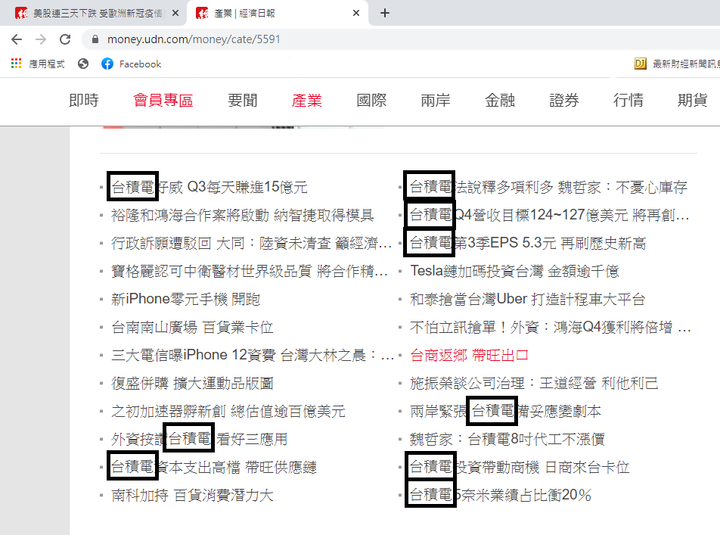Click the padlock site info icon

(x=95, y=39)
